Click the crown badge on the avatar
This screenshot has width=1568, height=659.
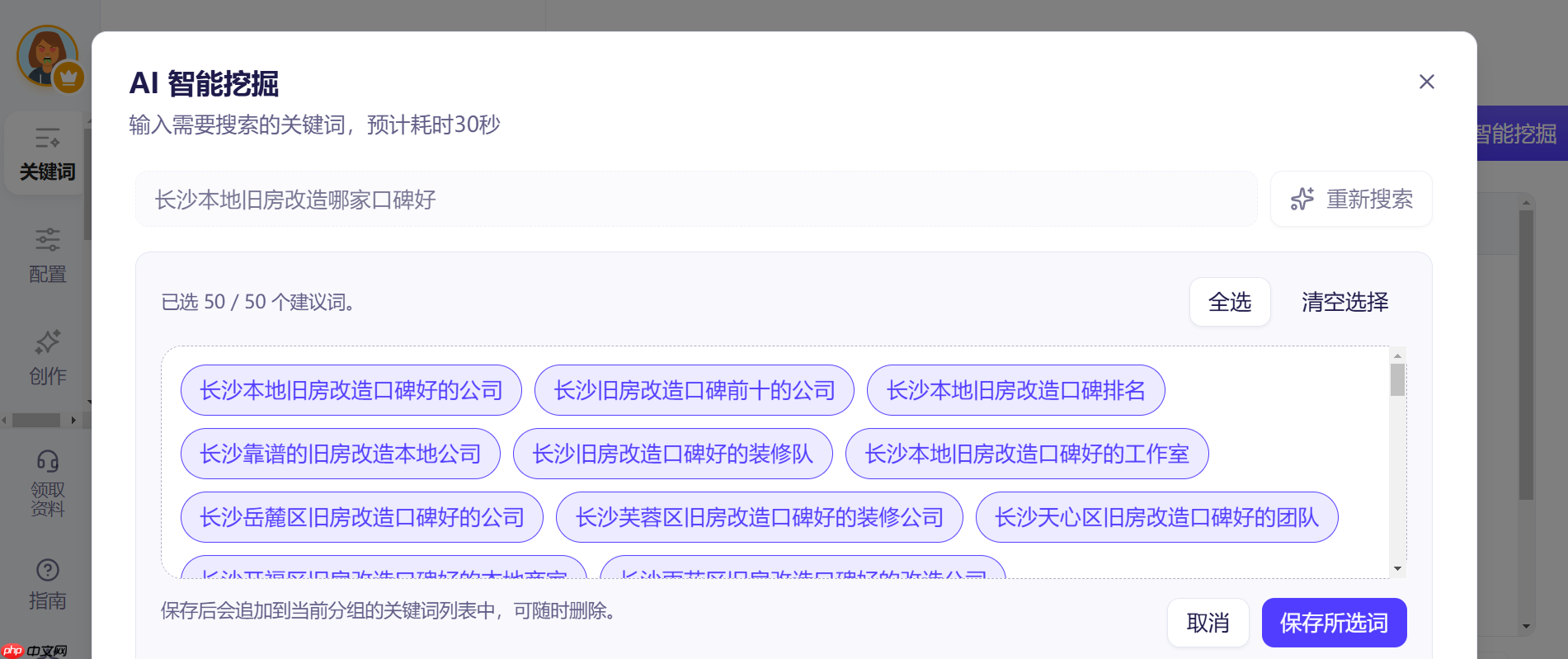point(69,78)
